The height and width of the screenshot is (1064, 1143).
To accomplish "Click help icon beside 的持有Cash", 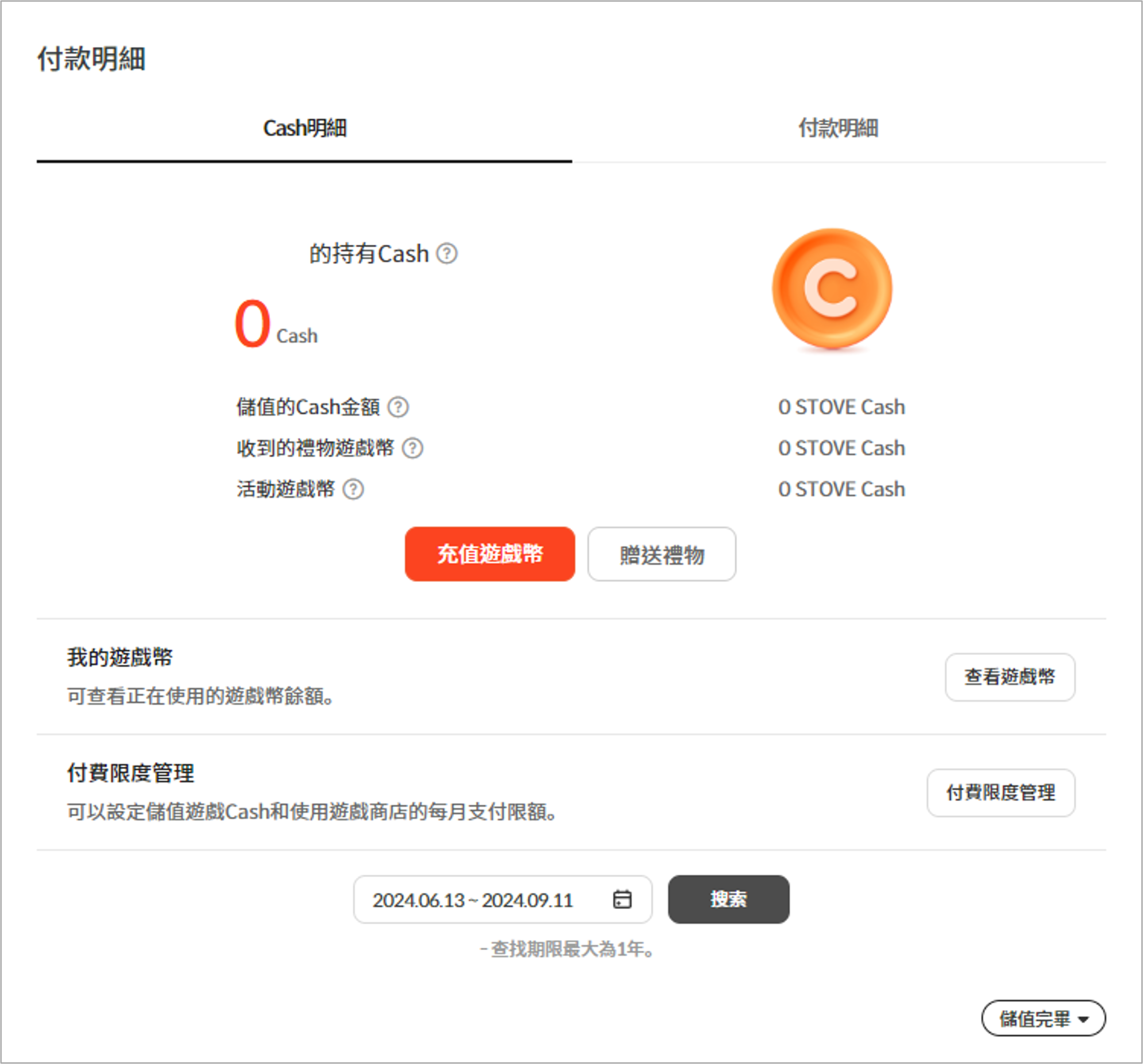I will pyautogui.click(x=447, y=254).
